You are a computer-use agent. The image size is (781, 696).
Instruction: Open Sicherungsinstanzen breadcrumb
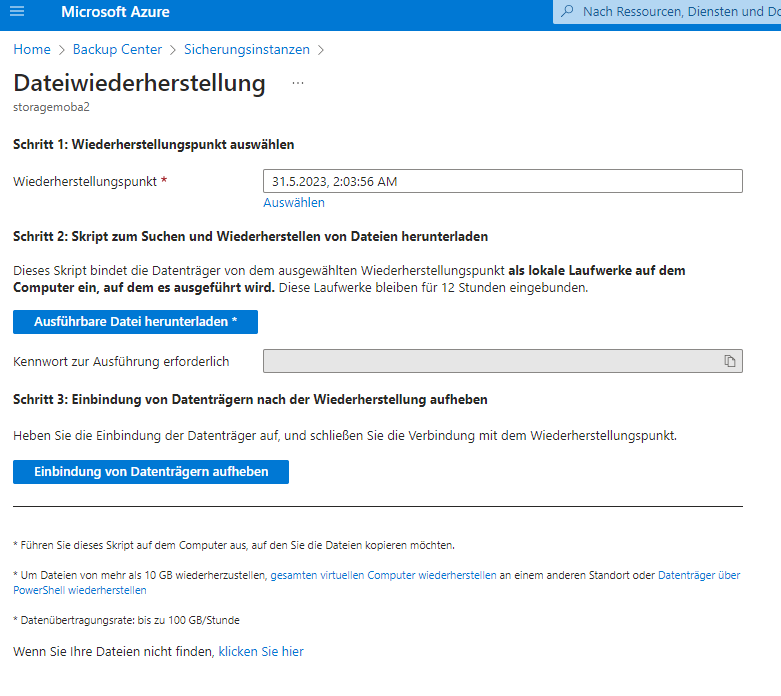247,49
